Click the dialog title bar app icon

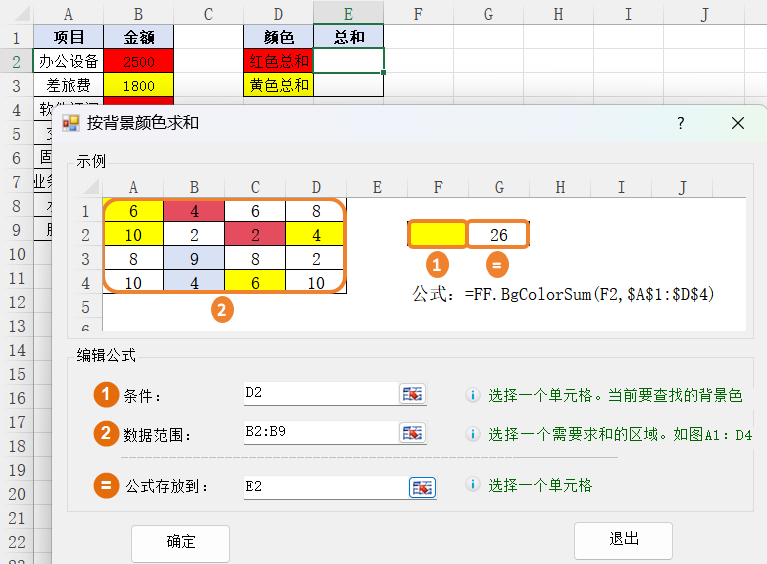point(71,123)
